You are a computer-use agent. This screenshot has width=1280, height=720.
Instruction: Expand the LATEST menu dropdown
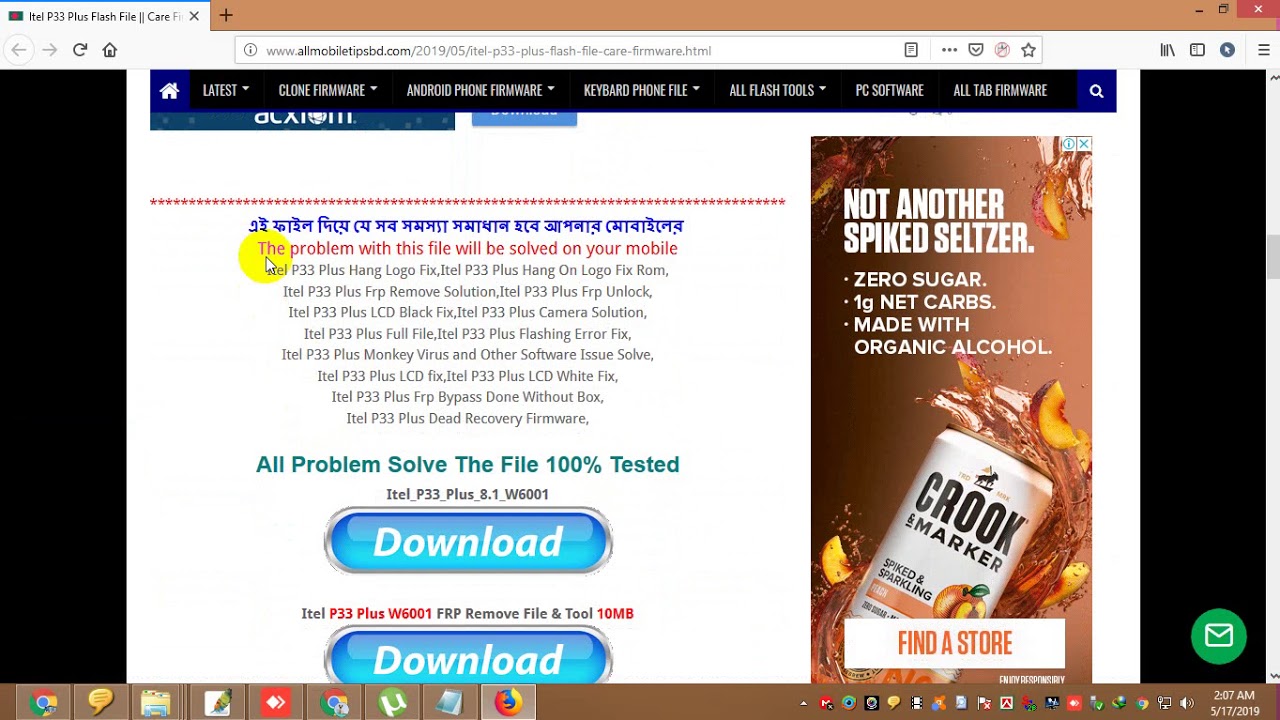pyautogui.click(x=226, y=90)
